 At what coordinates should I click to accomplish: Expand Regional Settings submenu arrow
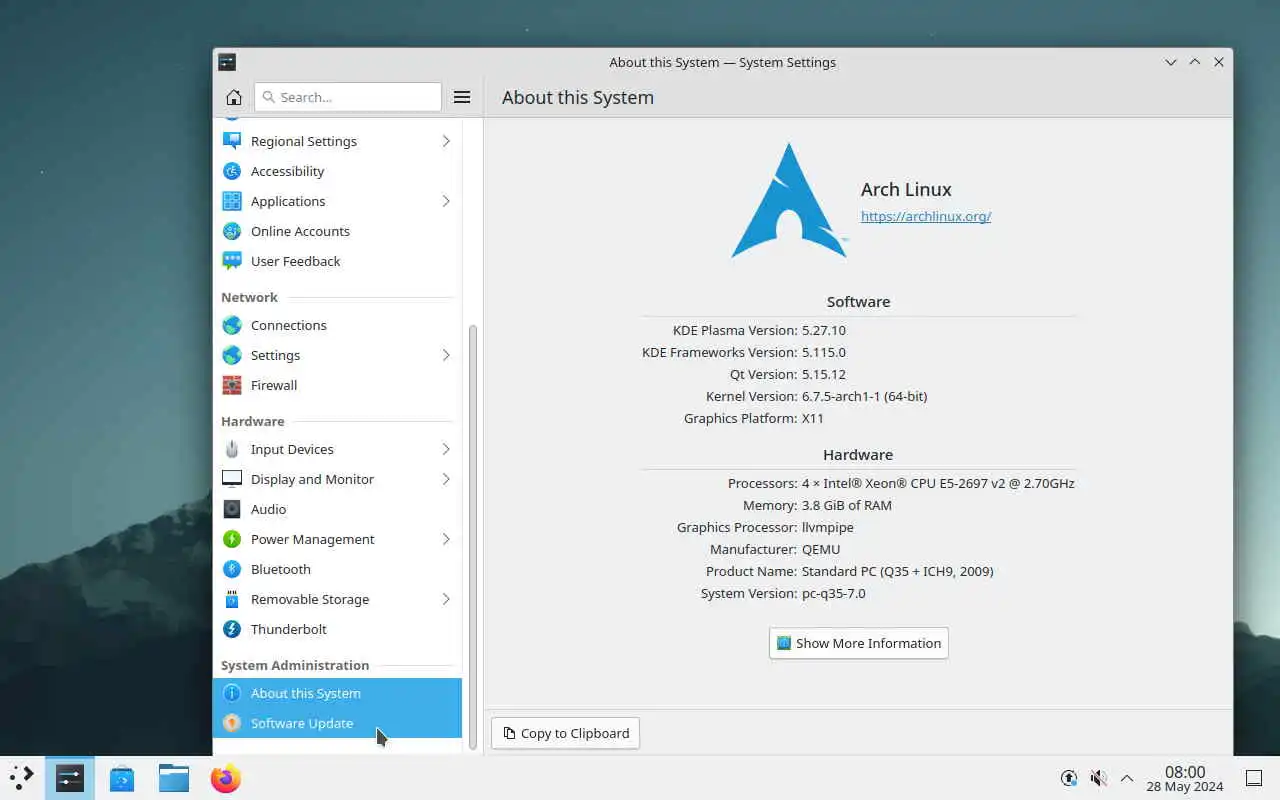pyautogui.click(x=446, y=141)
